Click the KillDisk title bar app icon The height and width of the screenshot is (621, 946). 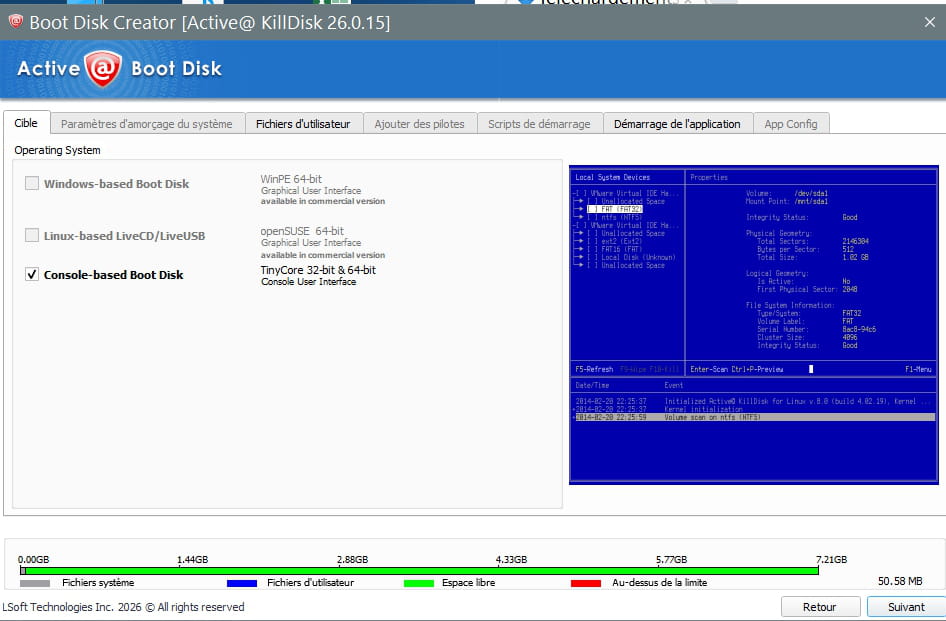point(15,21)
